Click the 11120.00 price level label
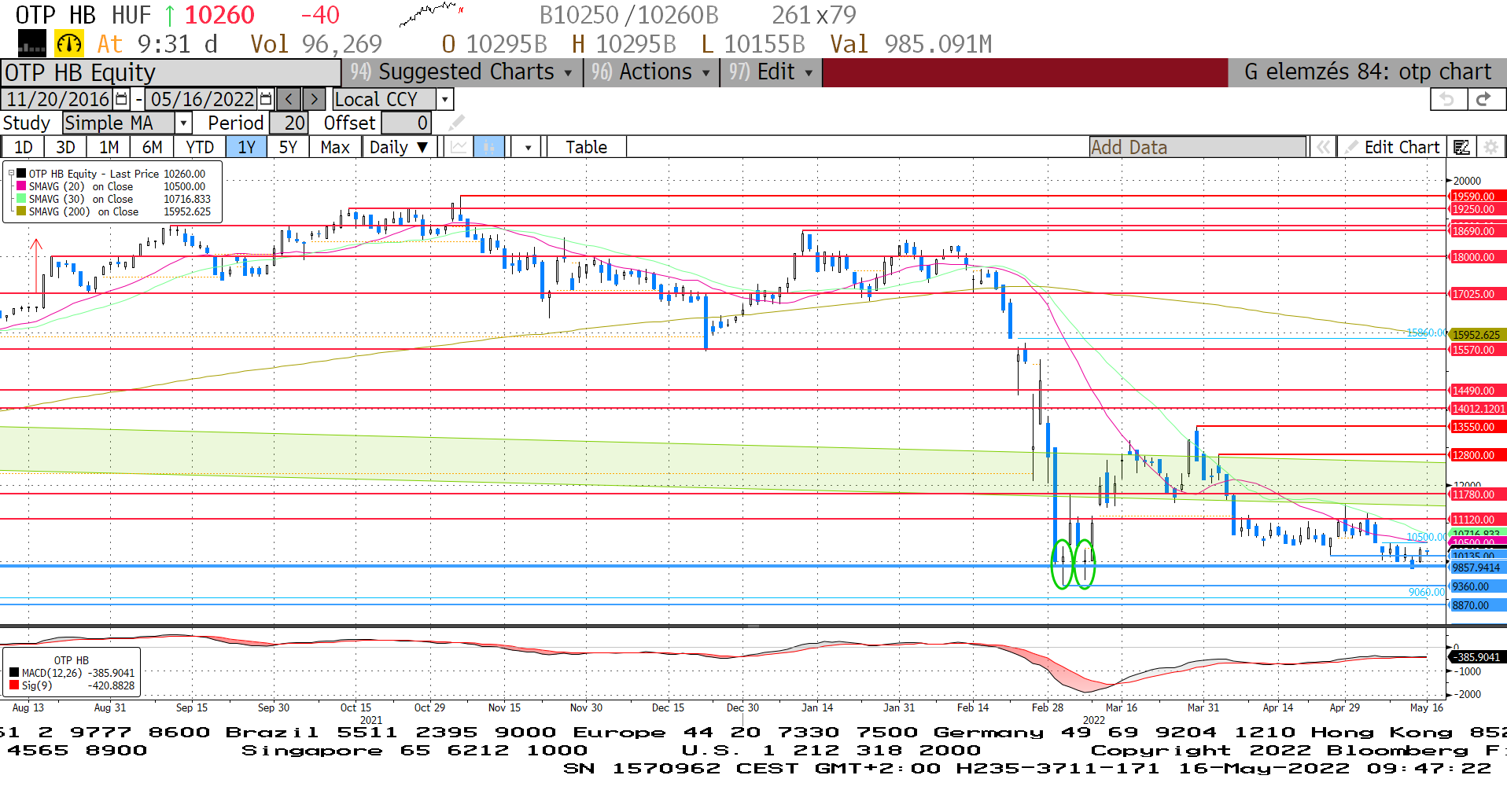The width and height of the screenshot is (1507, 812). pyautogui.click(x=1477, y=520)
